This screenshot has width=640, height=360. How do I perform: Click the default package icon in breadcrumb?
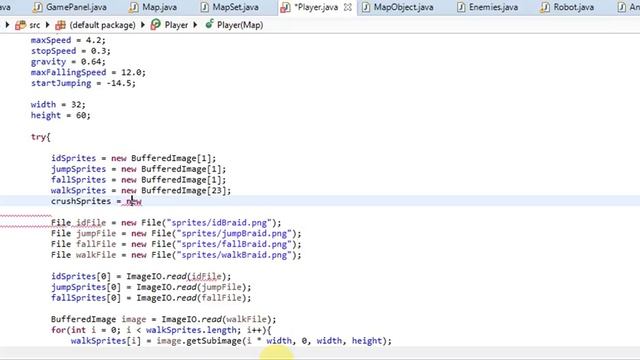tap(60, 25)
